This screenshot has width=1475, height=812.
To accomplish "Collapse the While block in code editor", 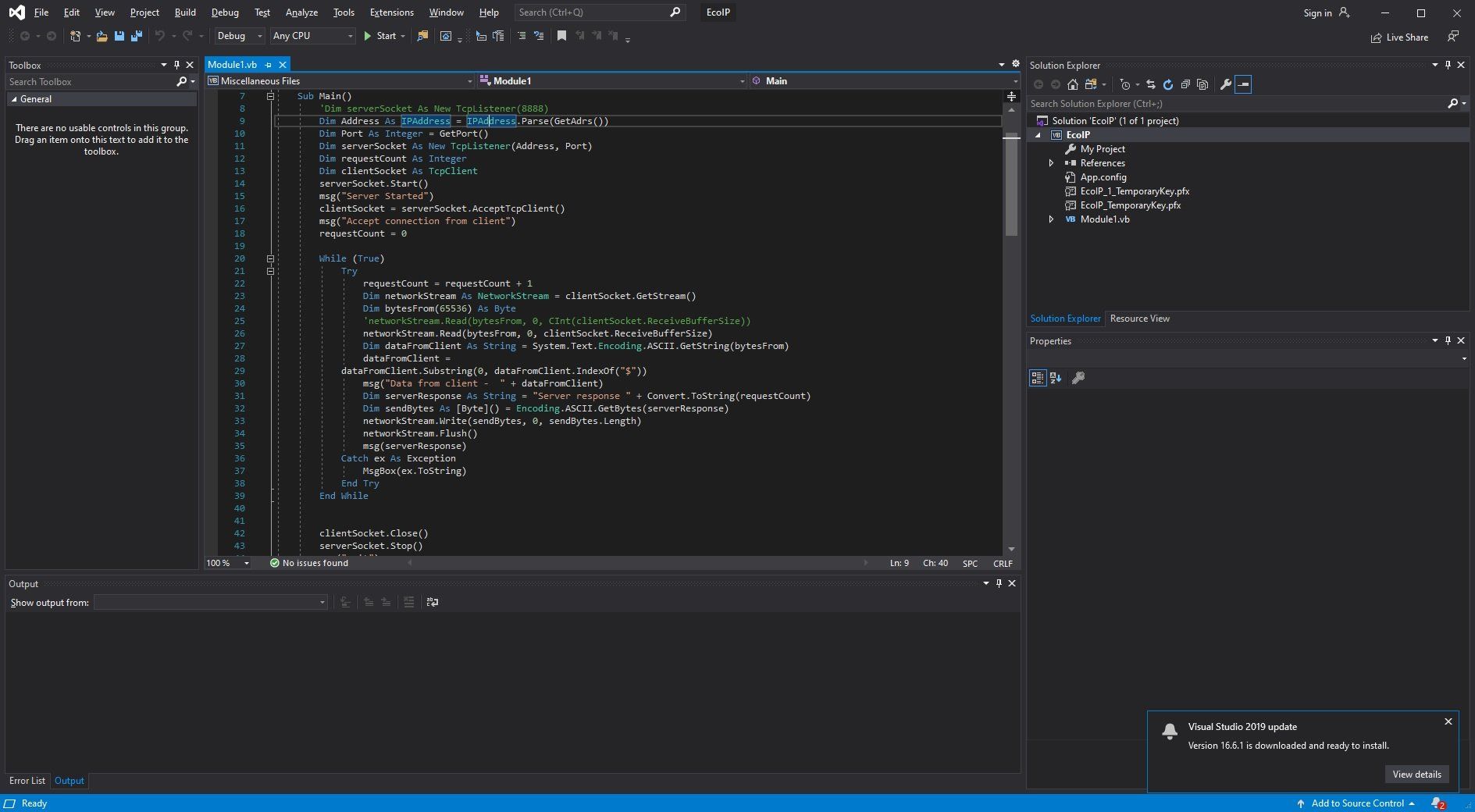I will (x=270, y=258).
